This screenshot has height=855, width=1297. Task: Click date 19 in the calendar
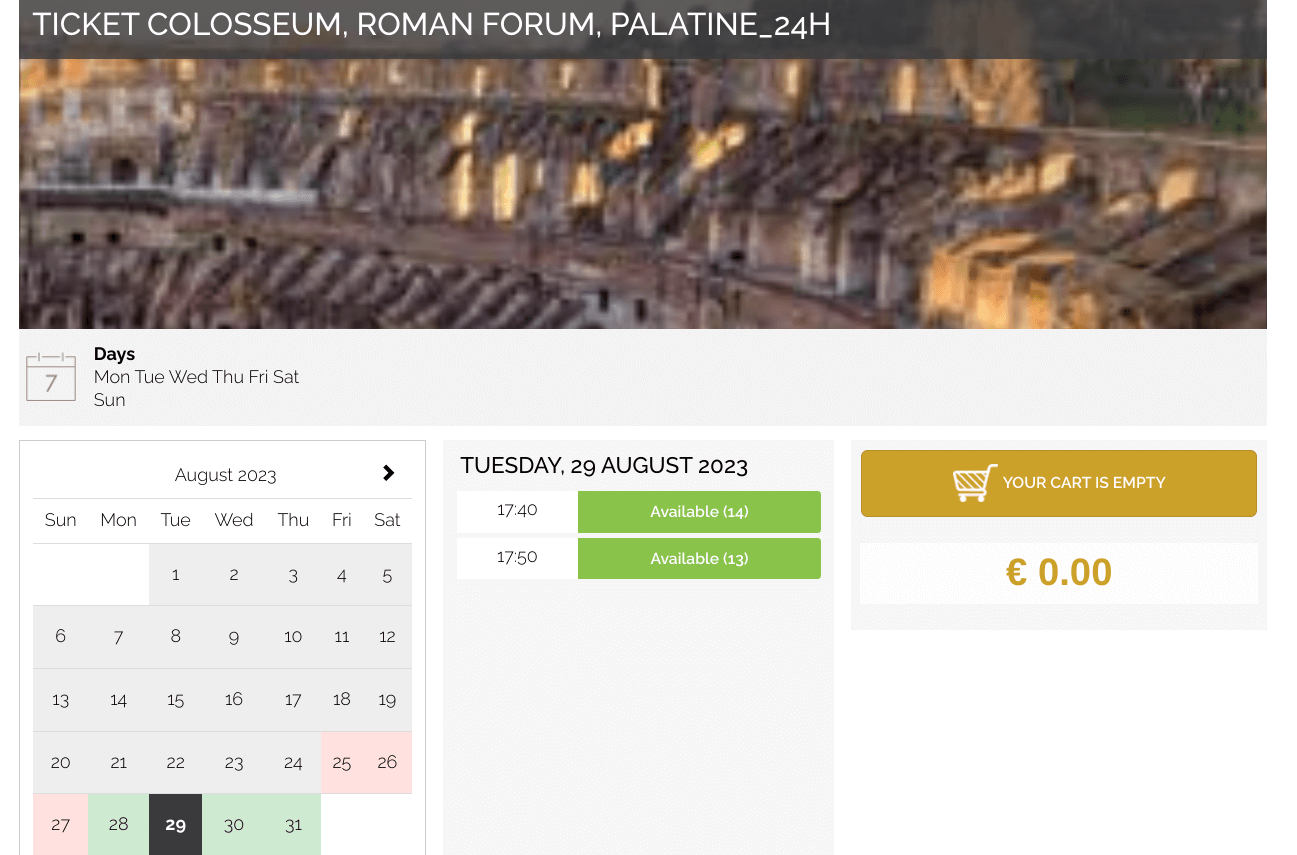[387, 700]
